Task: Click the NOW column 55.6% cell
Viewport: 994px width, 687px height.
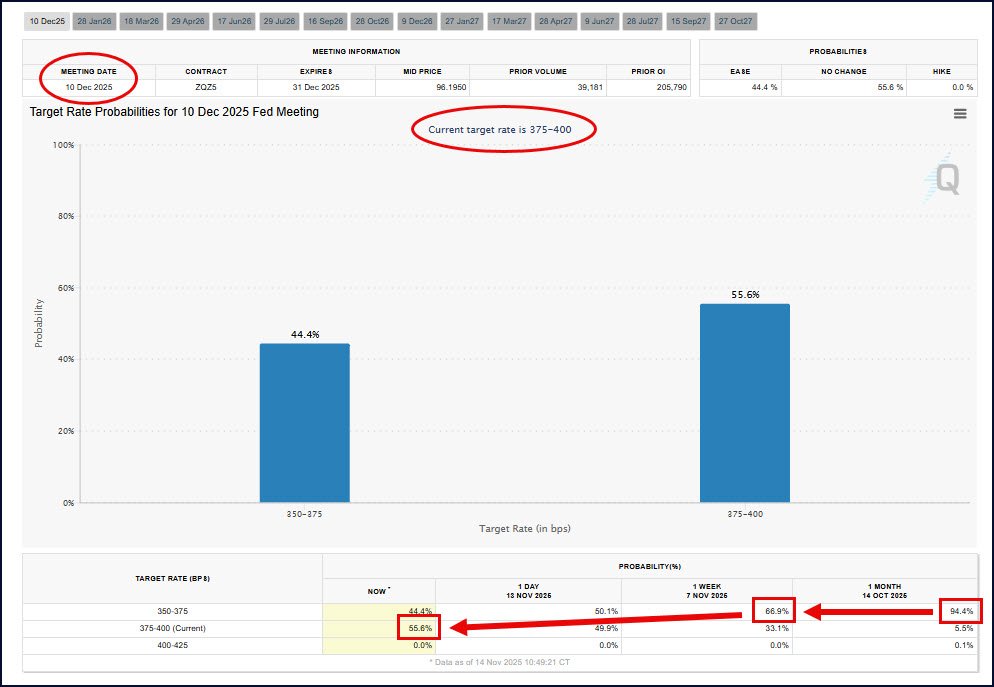Action: click(419, 628)
